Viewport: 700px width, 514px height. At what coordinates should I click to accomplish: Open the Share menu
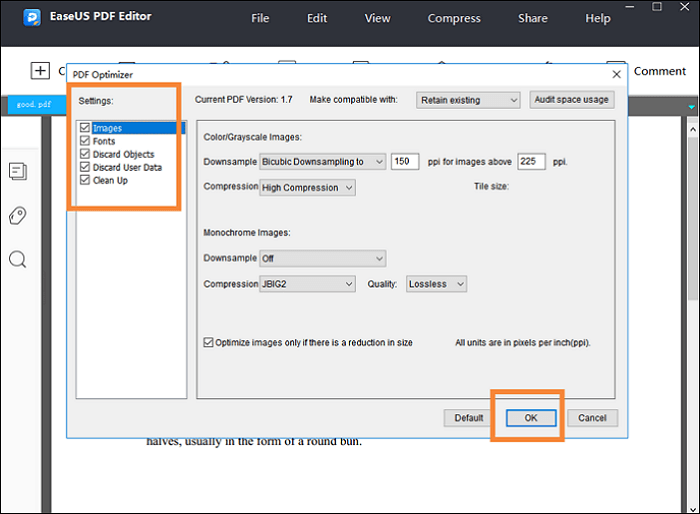click(x=533, y=18)
